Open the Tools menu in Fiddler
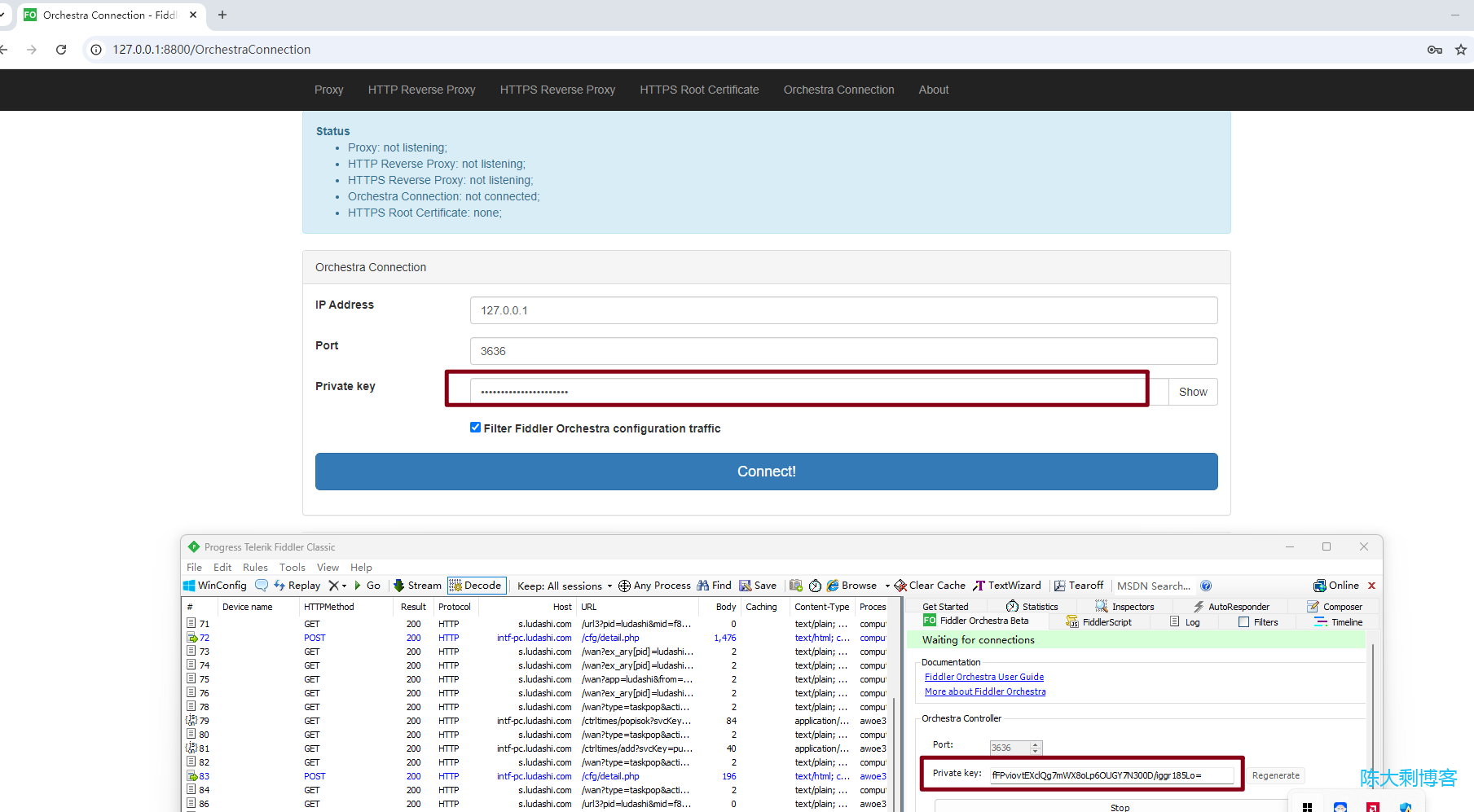The width and height of the screenshot is (1474, 812). [x=293, y=568]
